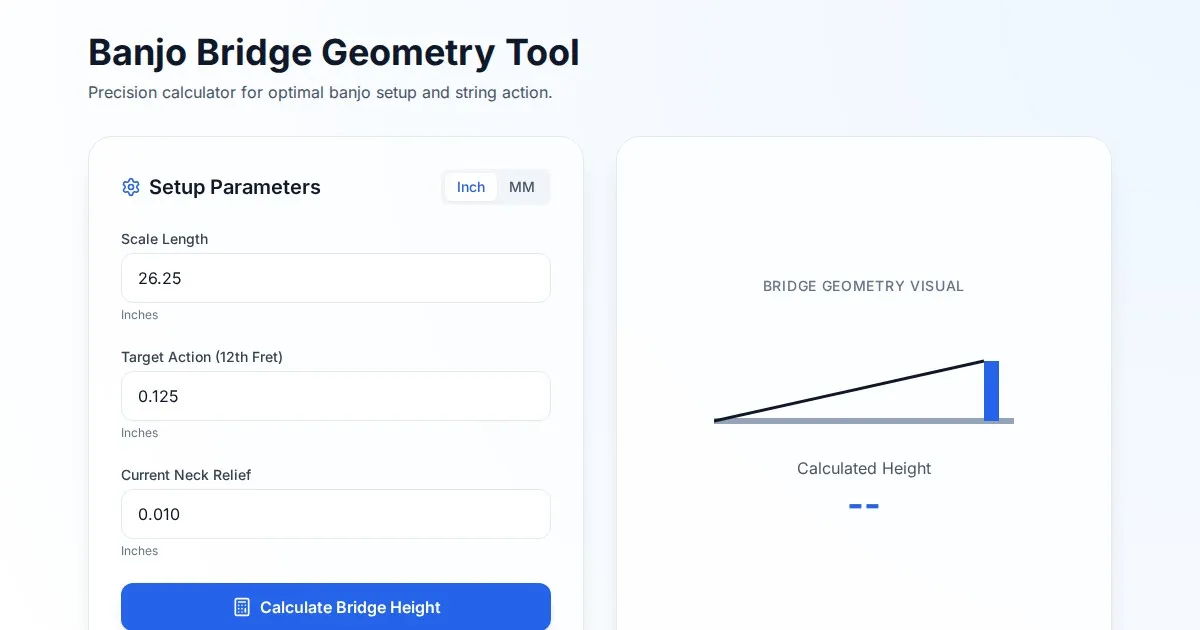Click into the Target Action input box
The height and width of the screenshot is (630, 1200).
[336, 396]
